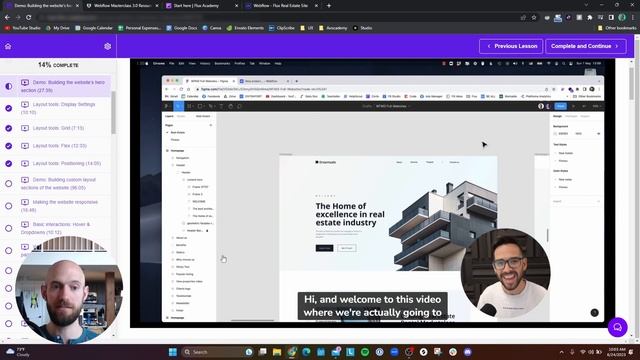The width and height of the screenshot is (640, 360).
Task: Toggle completed check for Layout tools: Flex
Action: pos(9,146)
